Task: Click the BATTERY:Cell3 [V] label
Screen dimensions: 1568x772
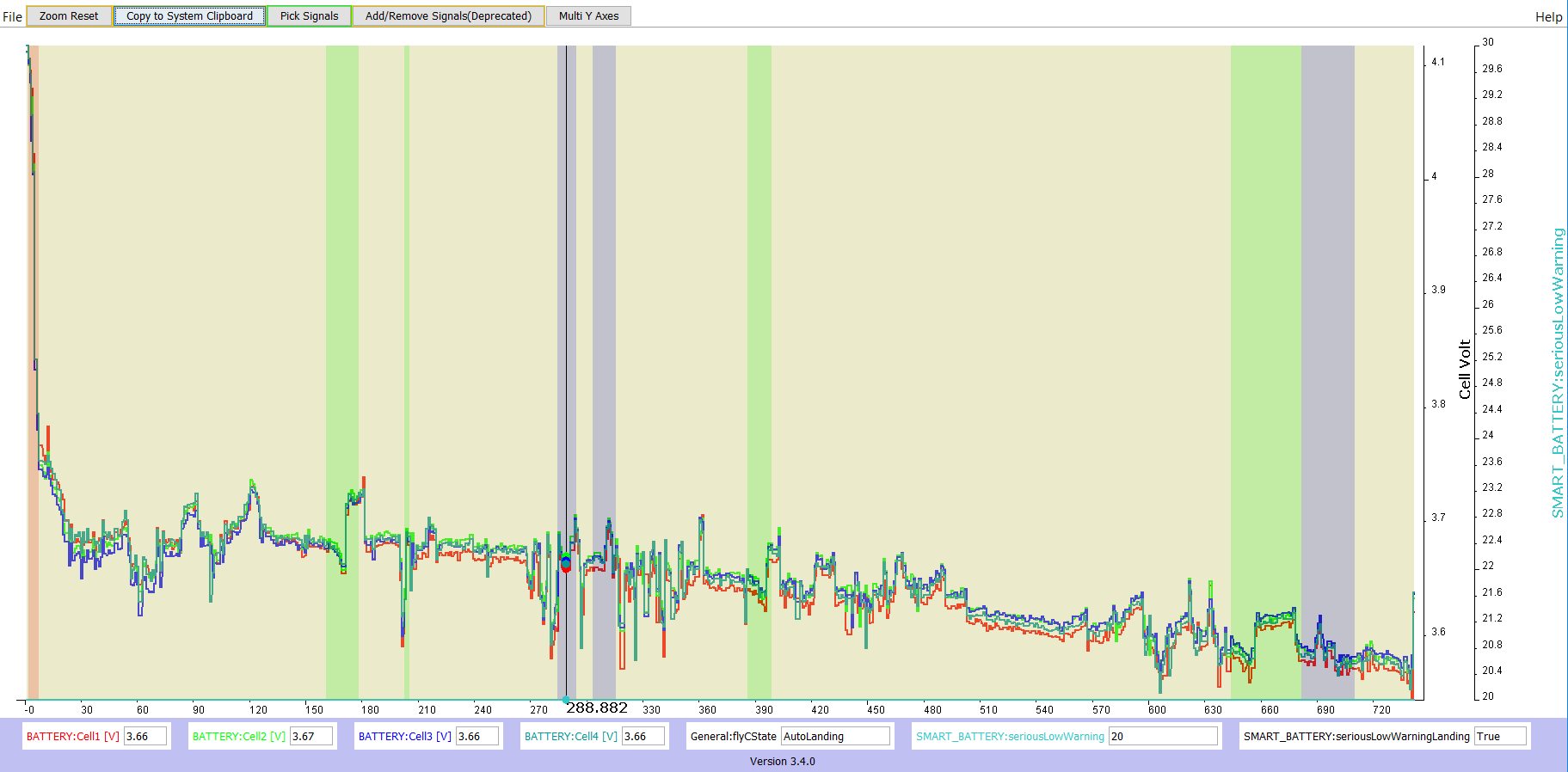Action: coord(405,736)
